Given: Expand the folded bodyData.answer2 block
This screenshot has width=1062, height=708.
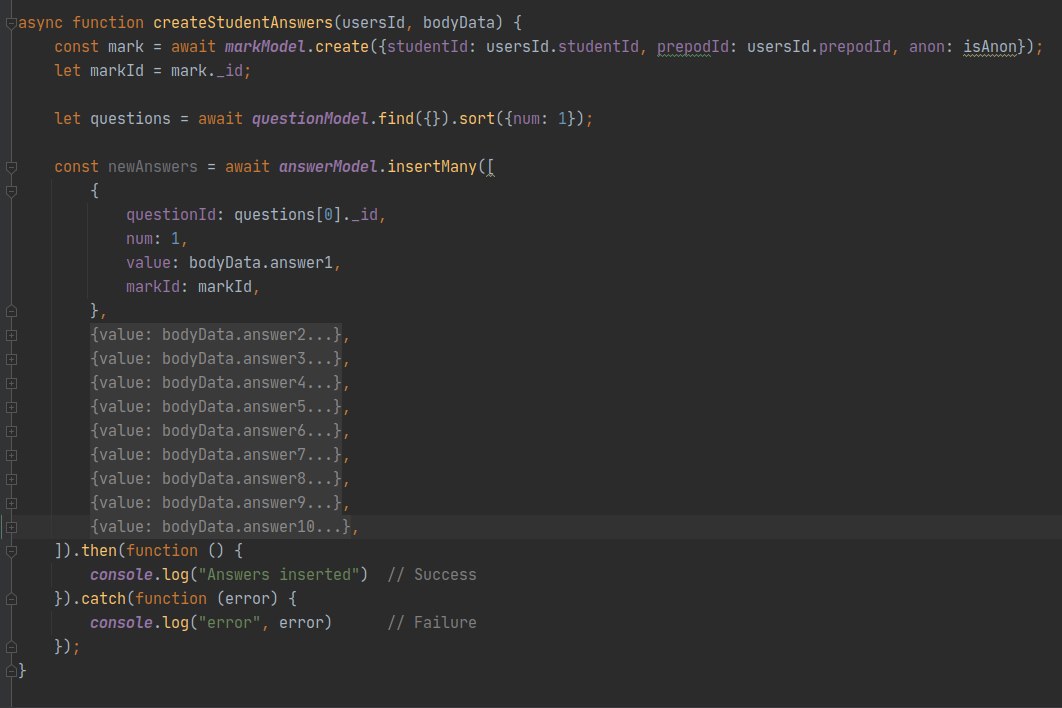Looking at the screenshot, I should (12, 335).
